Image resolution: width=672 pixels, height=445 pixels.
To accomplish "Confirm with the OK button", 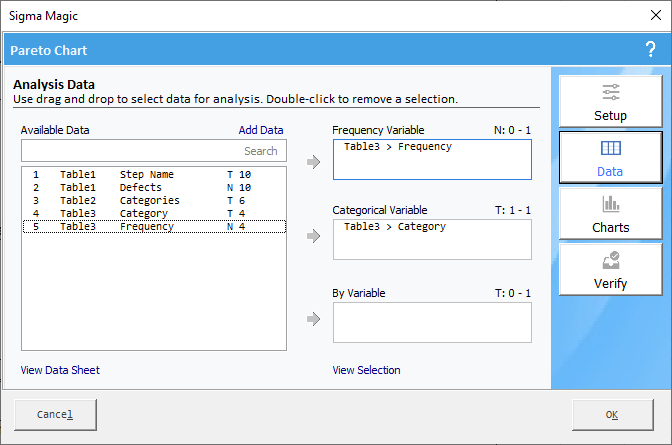I will (612, 415).
